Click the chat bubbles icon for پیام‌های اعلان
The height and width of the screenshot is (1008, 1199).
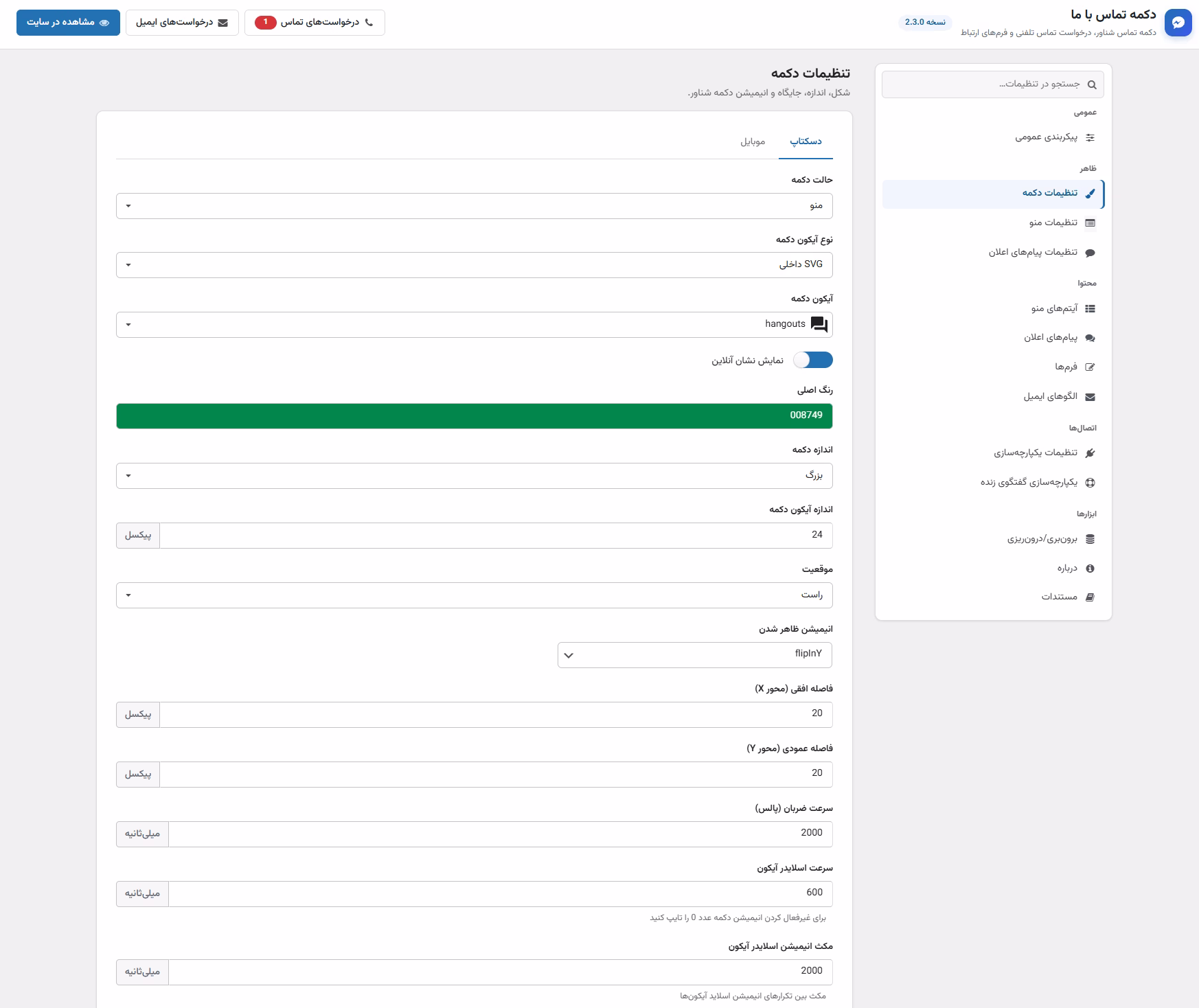(x=1090, y=338)
